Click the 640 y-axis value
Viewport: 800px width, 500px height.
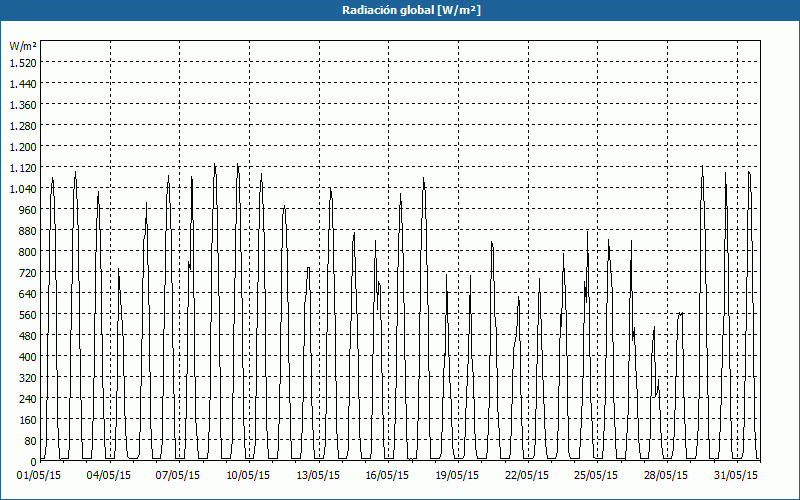(x=27, y=293)
